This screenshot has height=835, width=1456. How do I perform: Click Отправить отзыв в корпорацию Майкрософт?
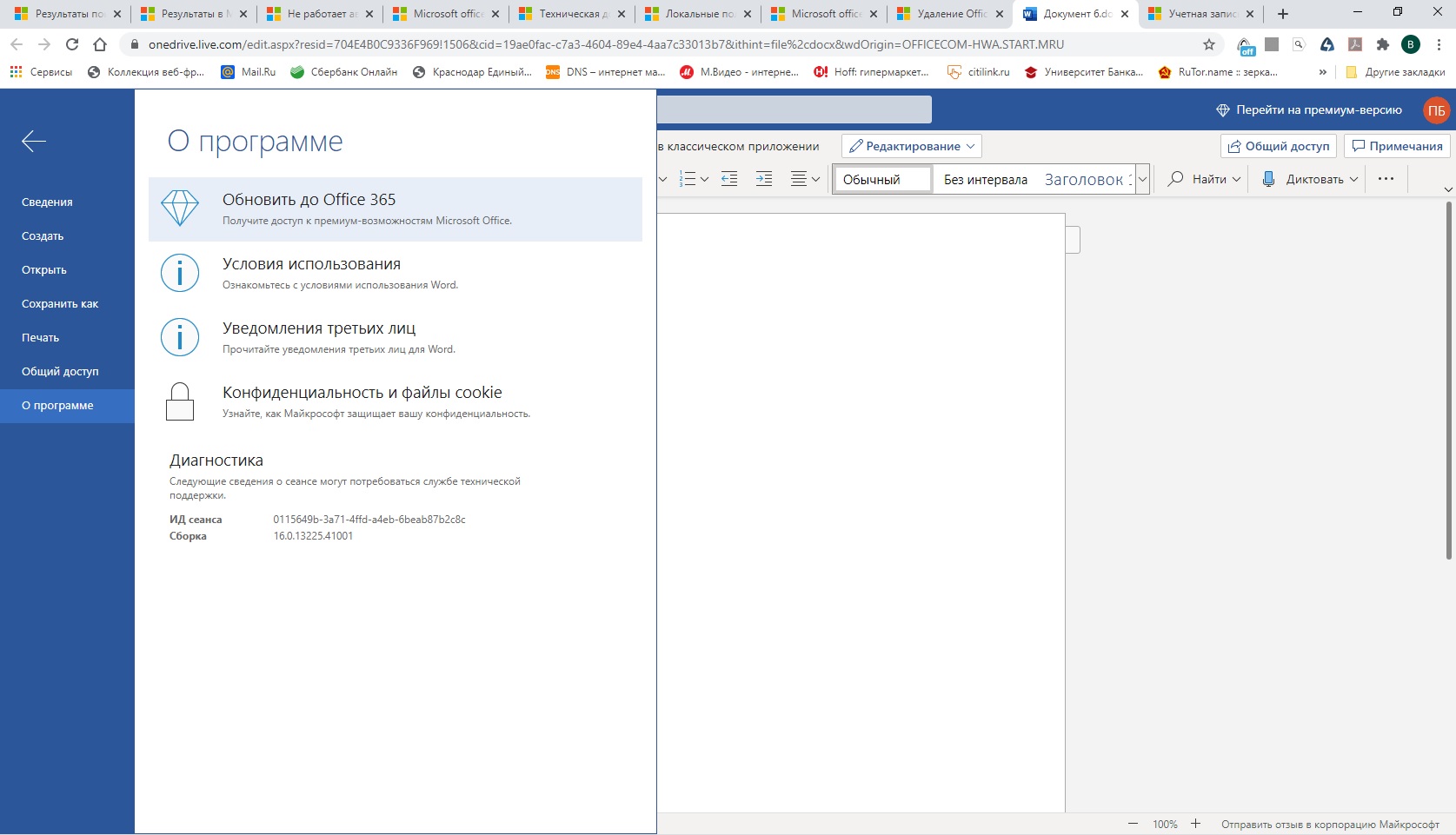(1330, 824)
